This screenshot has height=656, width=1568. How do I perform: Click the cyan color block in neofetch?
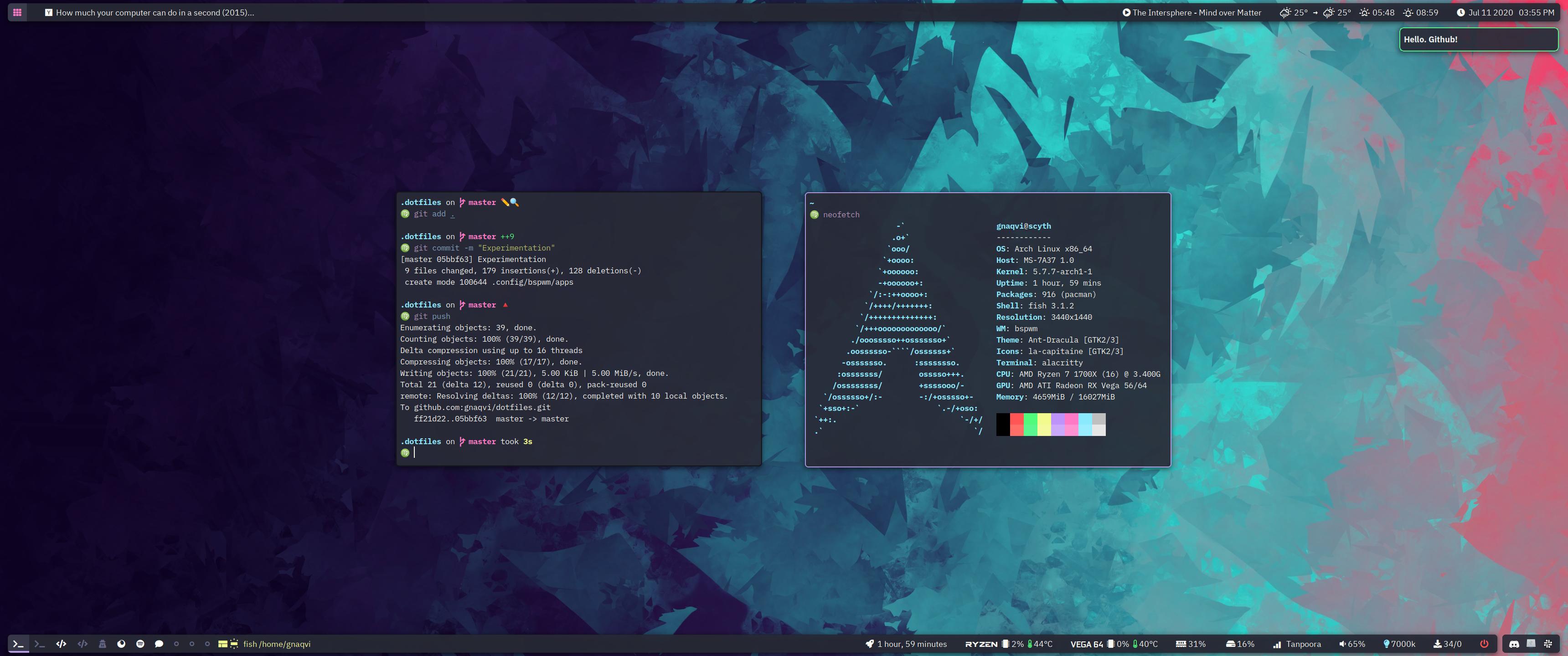click(x=1085, y=425)
